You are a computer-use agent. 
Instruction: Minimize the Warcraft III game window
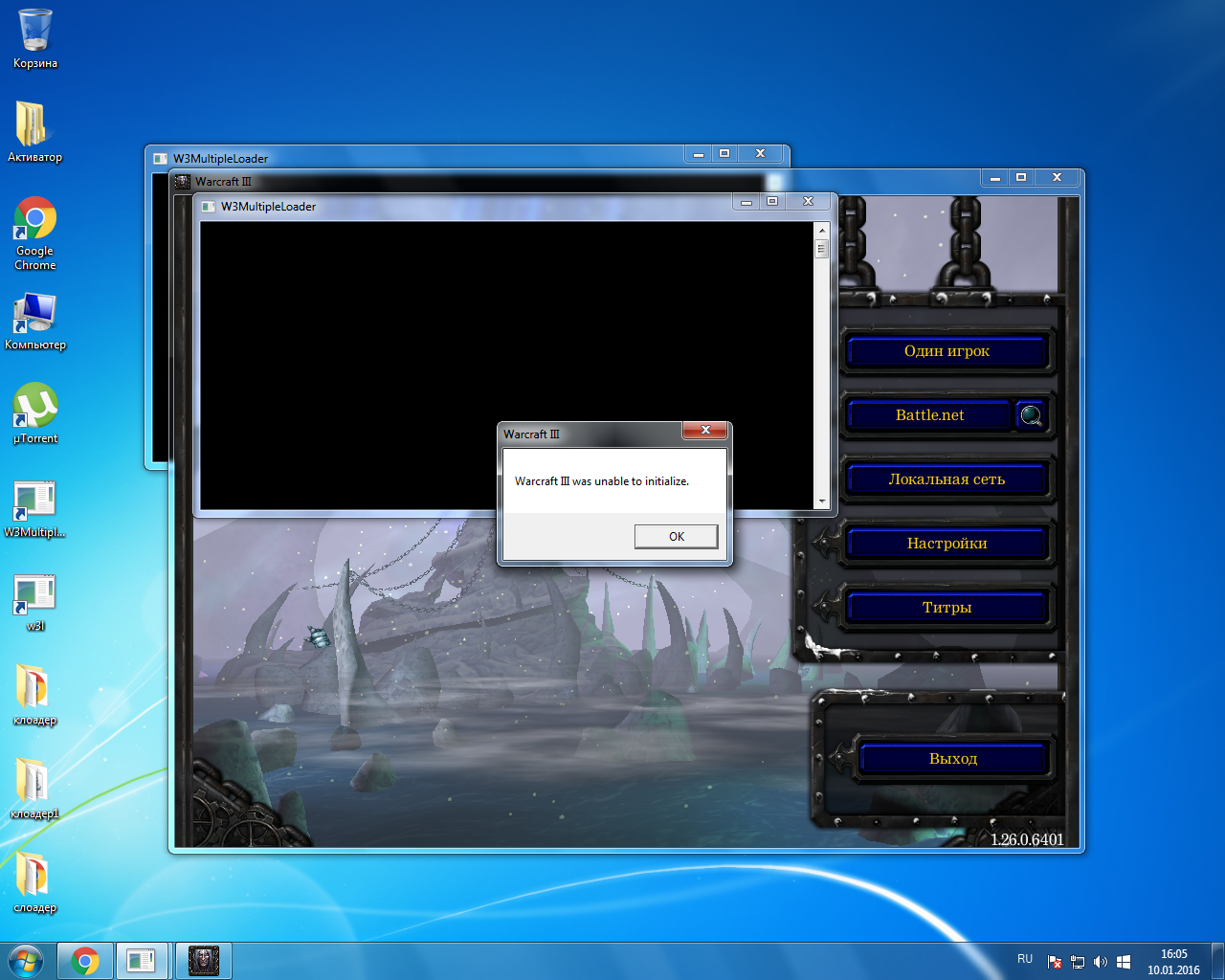[995, 178]
